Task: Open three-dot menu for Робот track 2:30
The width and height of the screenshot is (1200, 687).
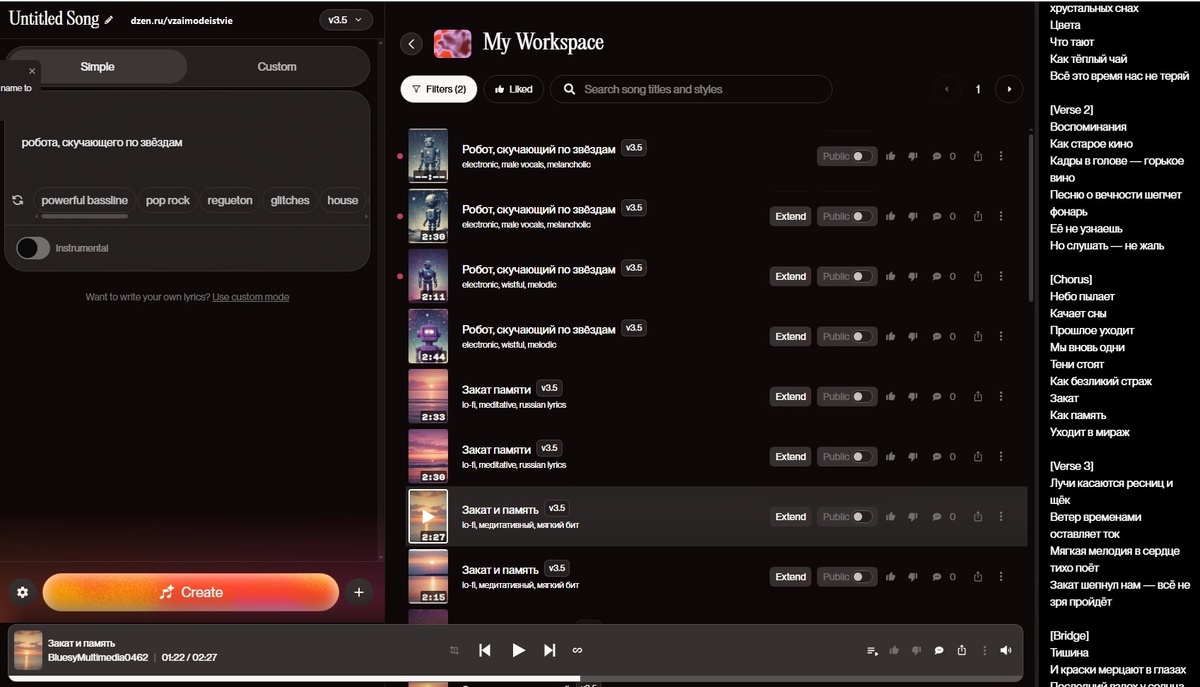Action: coord(1001,216)
